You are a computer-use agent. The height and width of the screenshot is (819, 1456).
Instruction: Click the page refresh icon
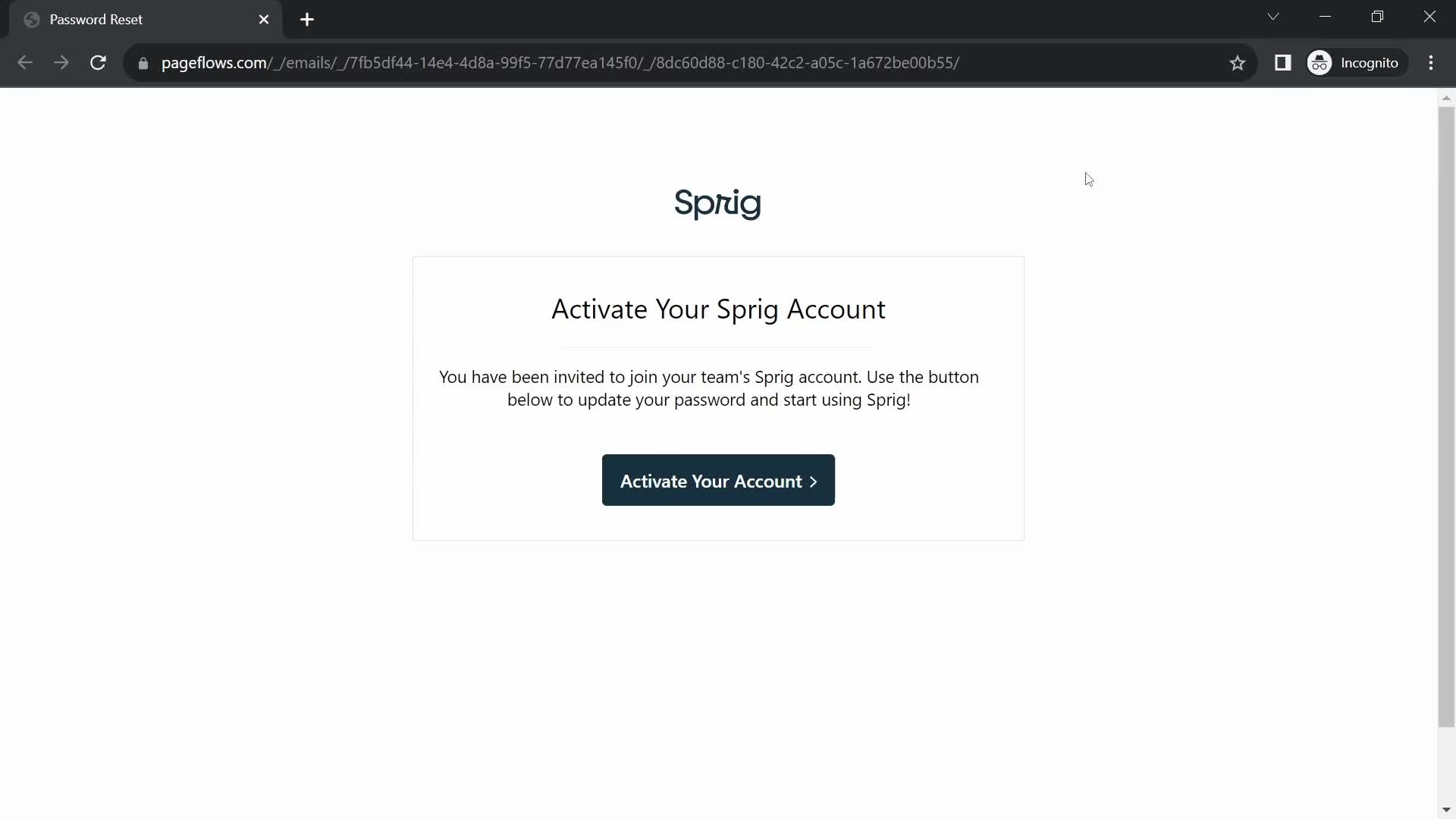(98, 62)
